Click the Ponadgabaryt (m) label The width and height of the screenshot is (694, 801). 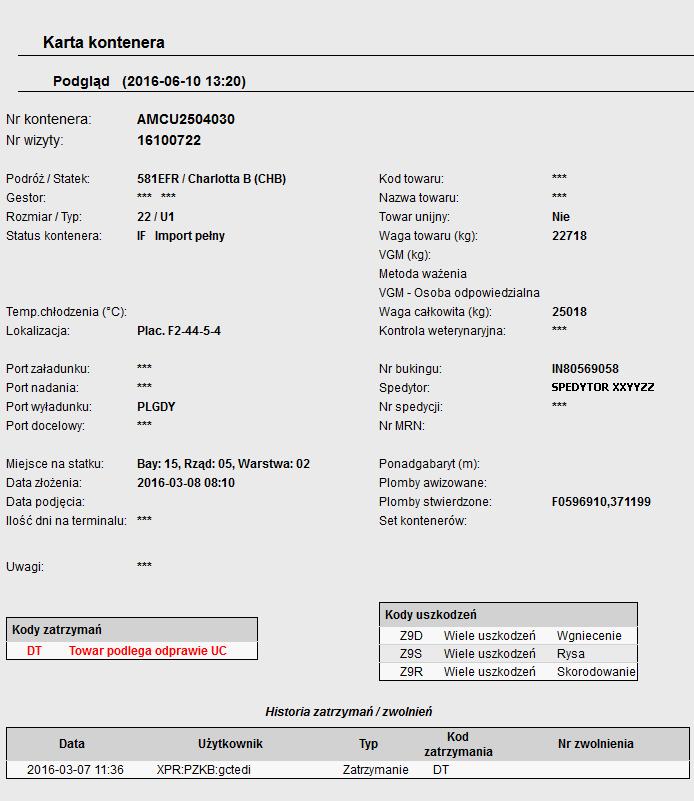(429, 464)
